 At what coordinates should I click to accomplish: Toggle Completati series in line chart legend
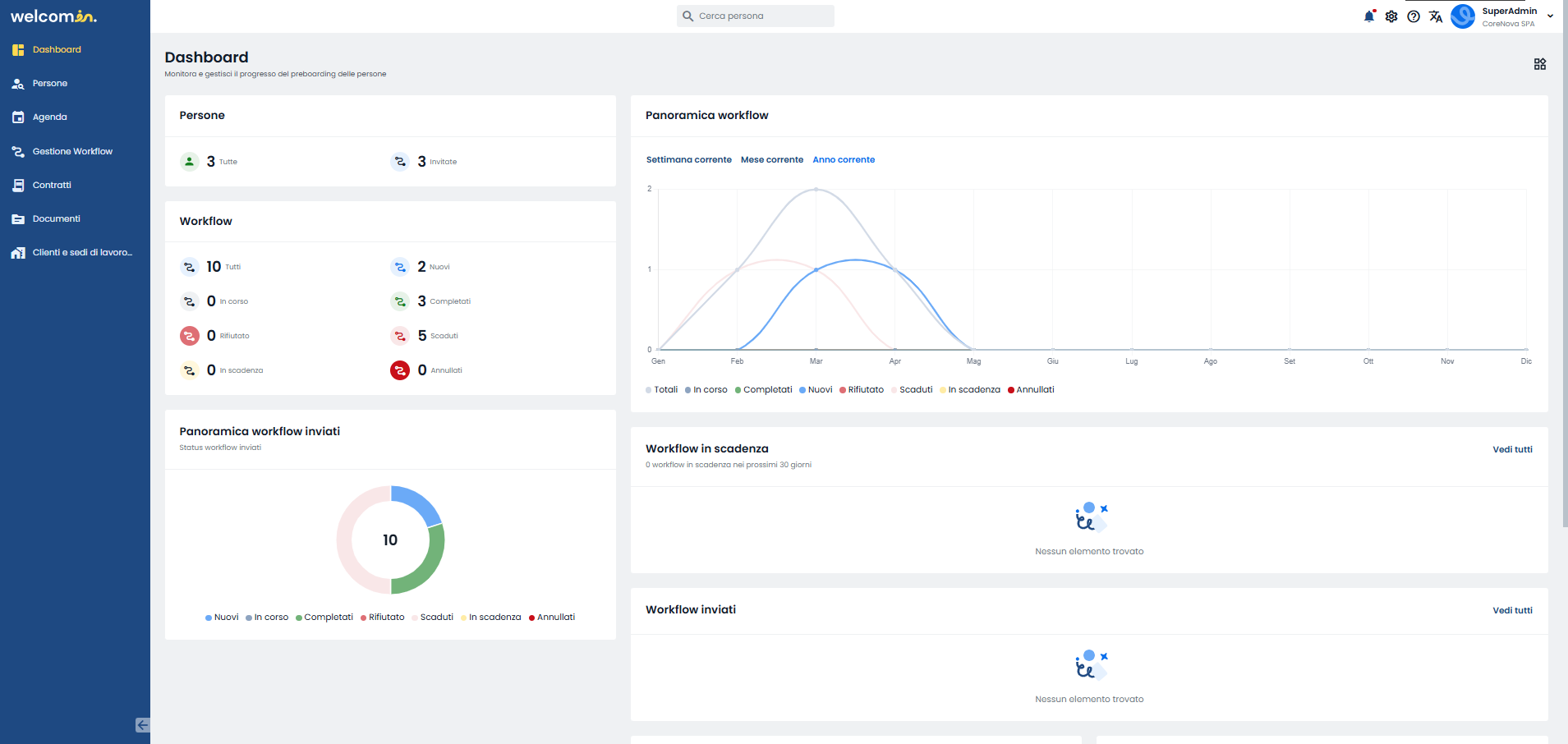[x=764, y=390]
